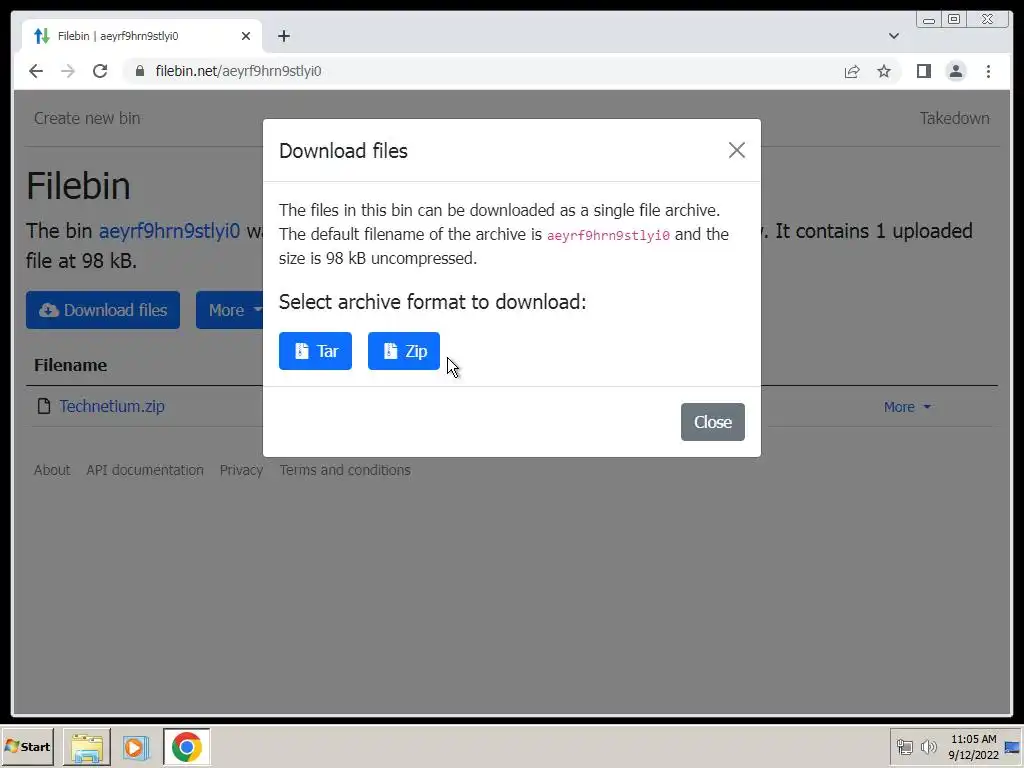
Task: Click the Download files button
Action: click(x=103, y=310)
